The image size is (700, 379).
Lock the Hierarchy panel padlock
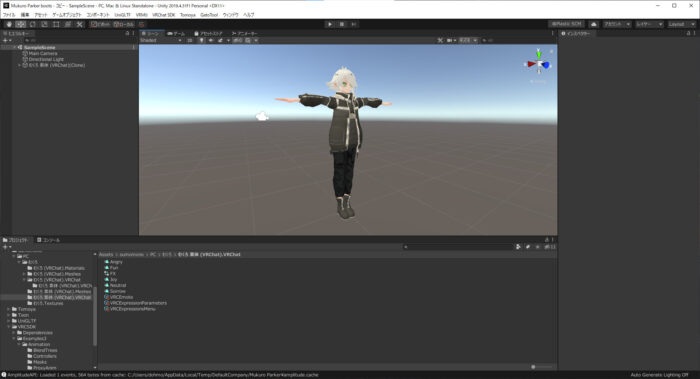(x=127, y=33)
